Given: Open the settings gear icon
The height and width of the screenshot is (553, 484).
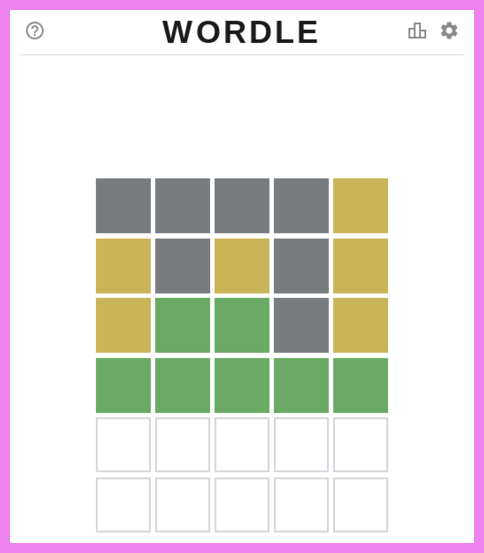Looking at the screenshot, I should tap(449, 31).
